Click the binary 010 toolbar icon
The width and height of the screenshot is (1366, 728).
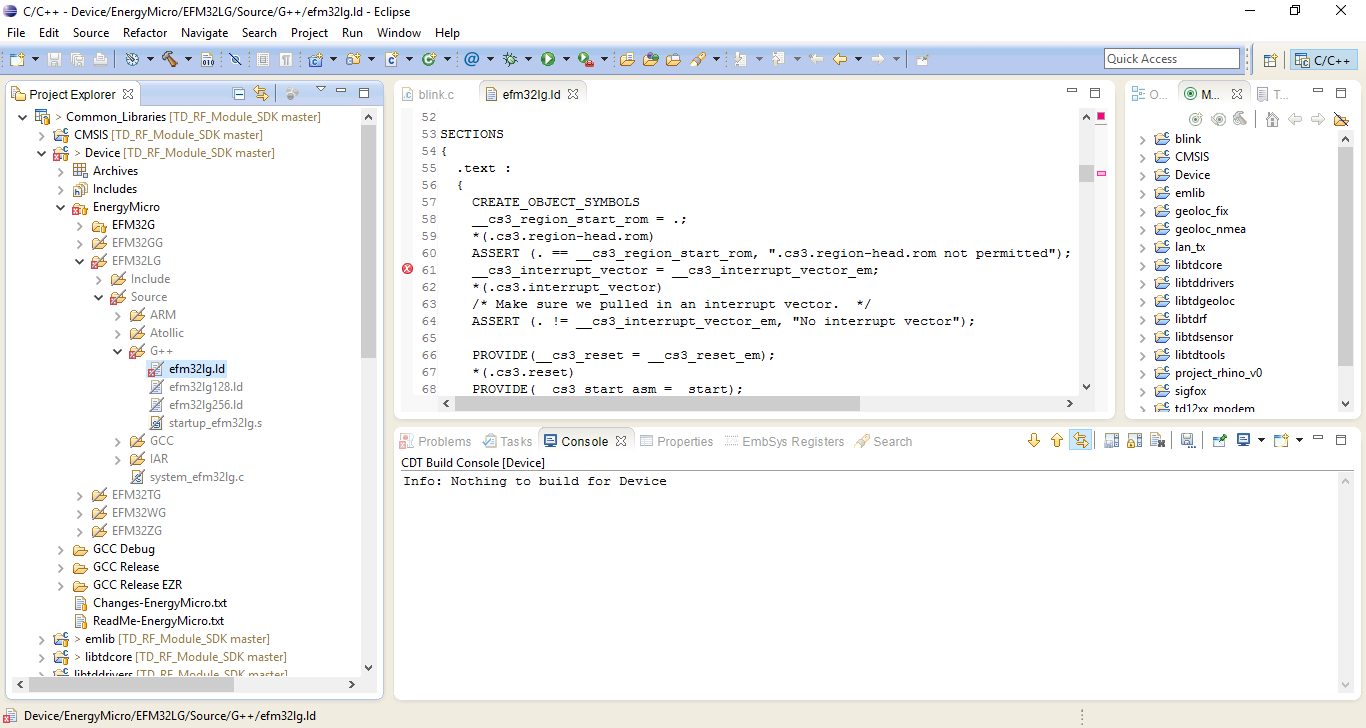[208, 60]
